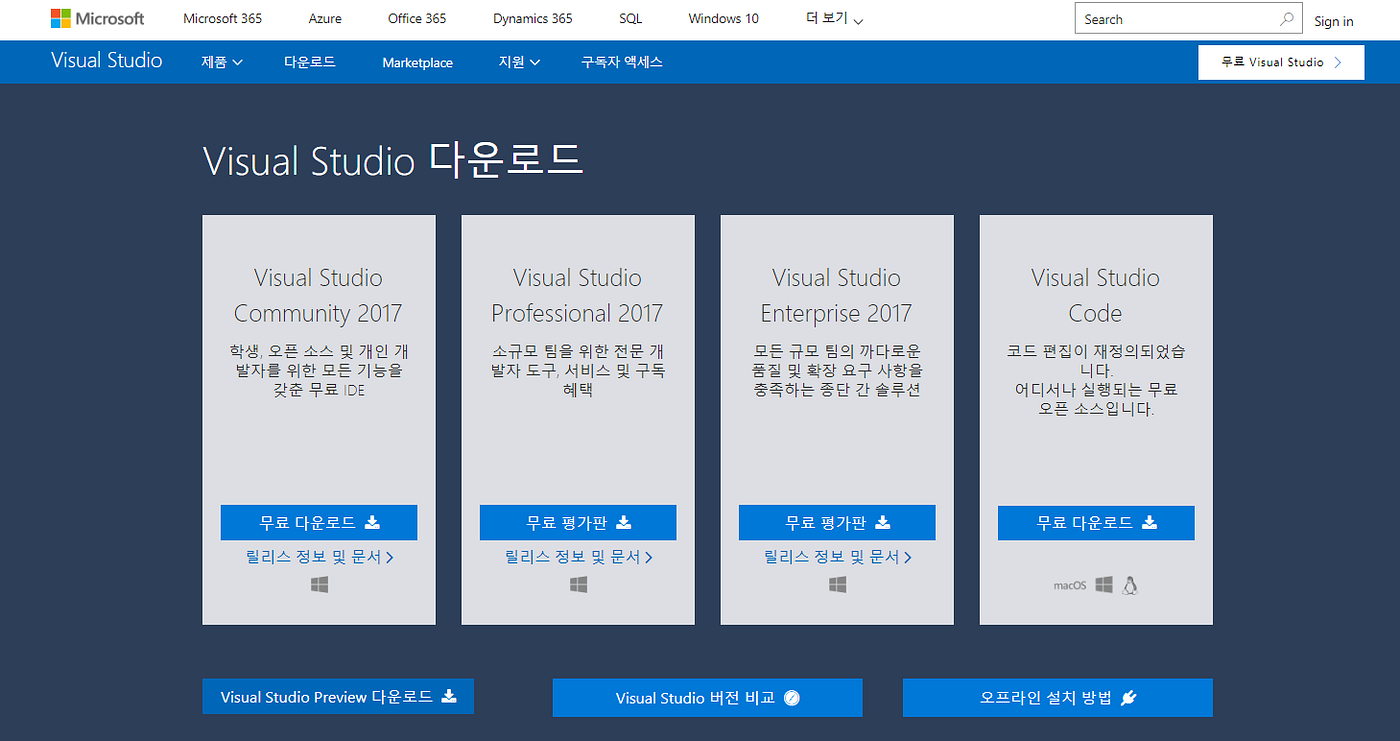Click the compass icon on the 버전 비교 button
1400x741 pixels.
[x=792, y=698]
